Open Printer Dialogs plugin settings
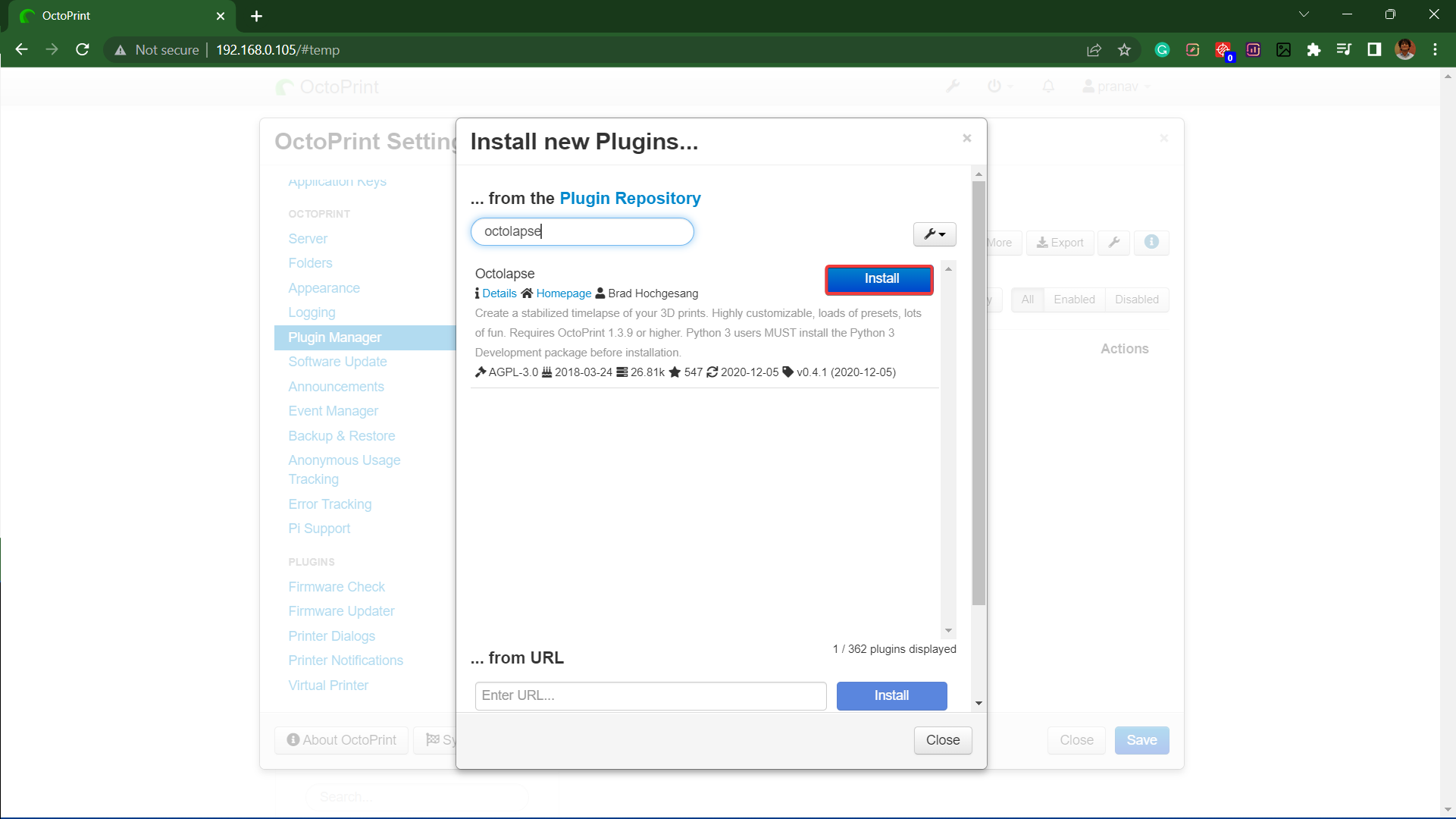The image size is (1456, 819). click(331, 636)
